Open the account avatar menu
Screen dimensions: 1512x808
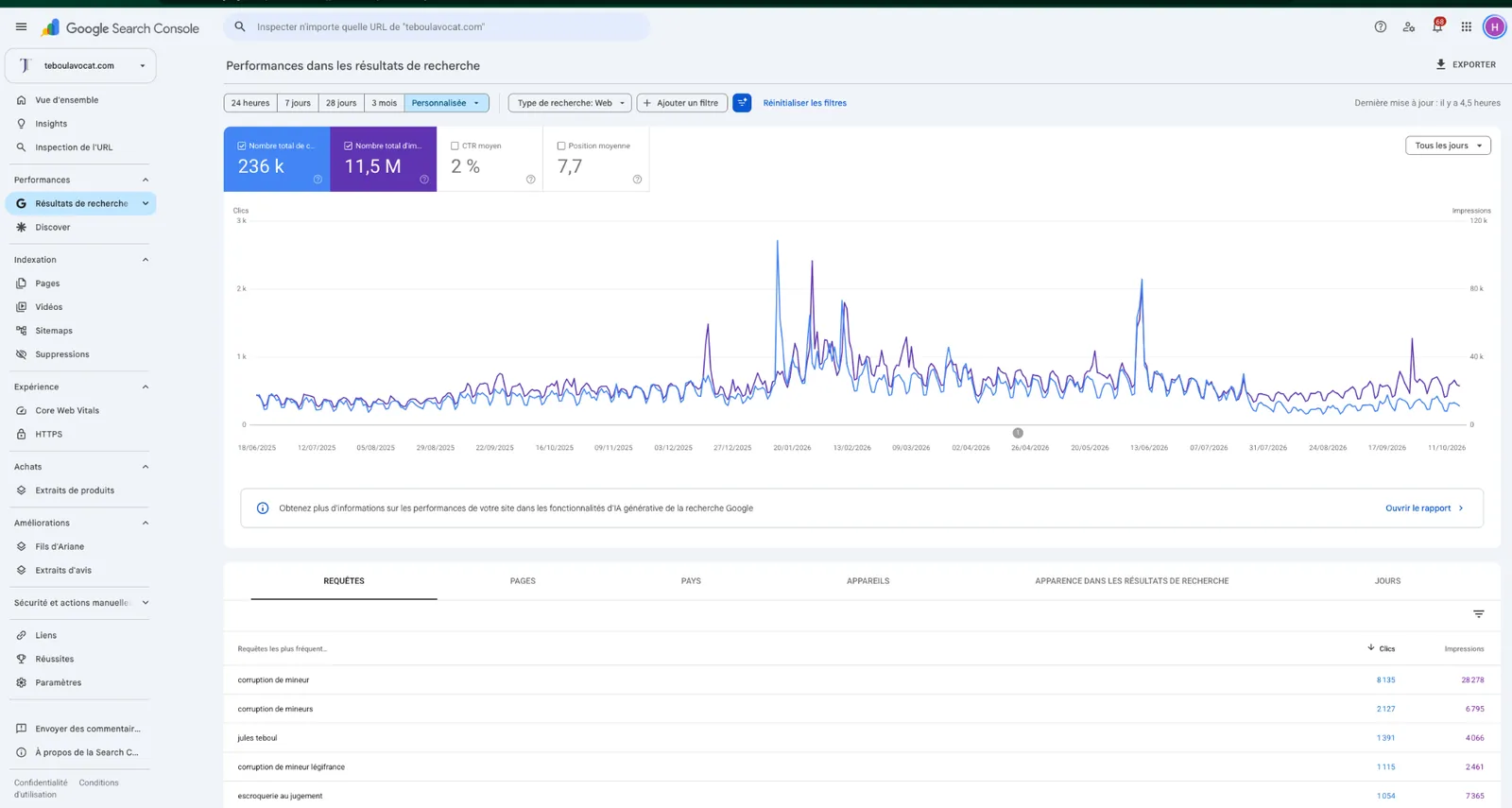1494,27
